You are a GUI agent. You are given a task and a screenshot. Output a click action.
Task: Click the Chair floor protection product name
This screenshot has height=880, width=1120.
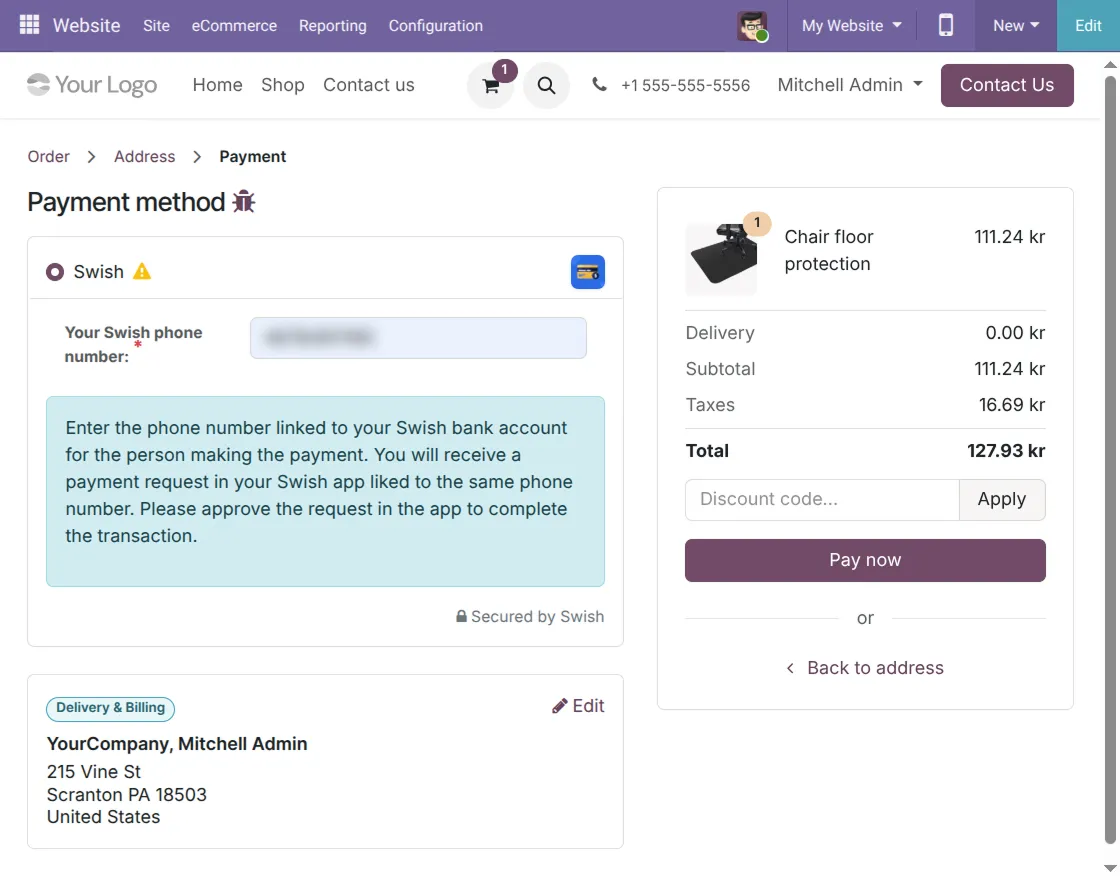pyautogui.click(x=829, y=250)
